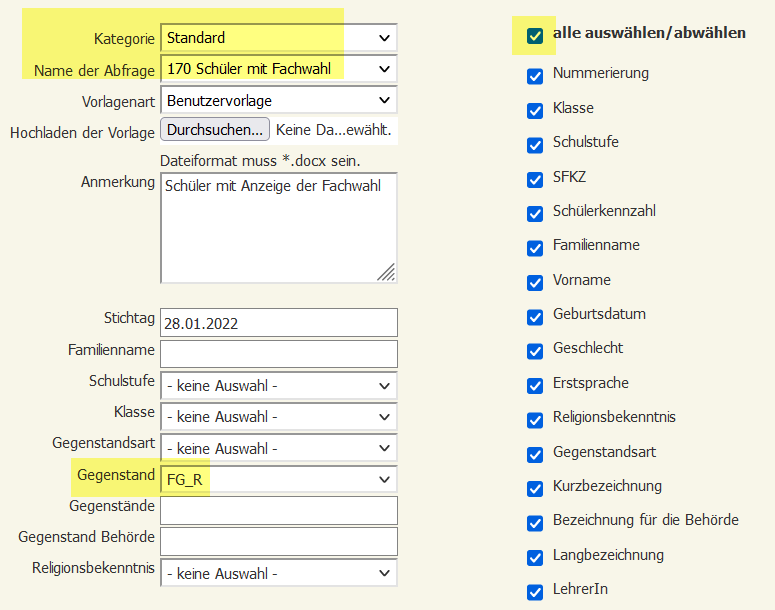The image size is (775, 610).
Task: Expand the Gegenstandsart filter dropdown
Action: point(279,448)
